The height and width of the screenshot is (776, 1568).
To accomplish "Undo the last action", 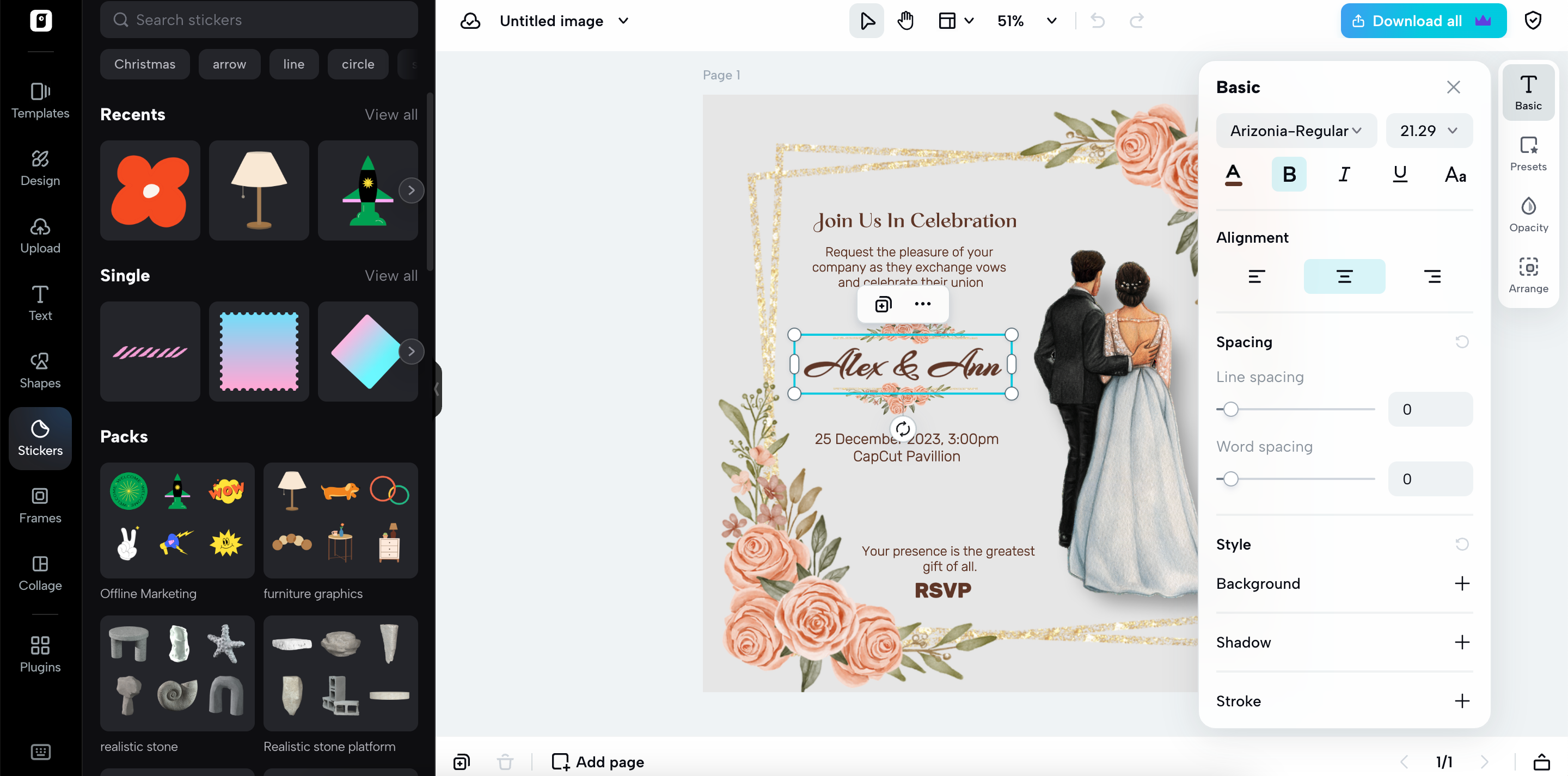I will click(1098, 20).
